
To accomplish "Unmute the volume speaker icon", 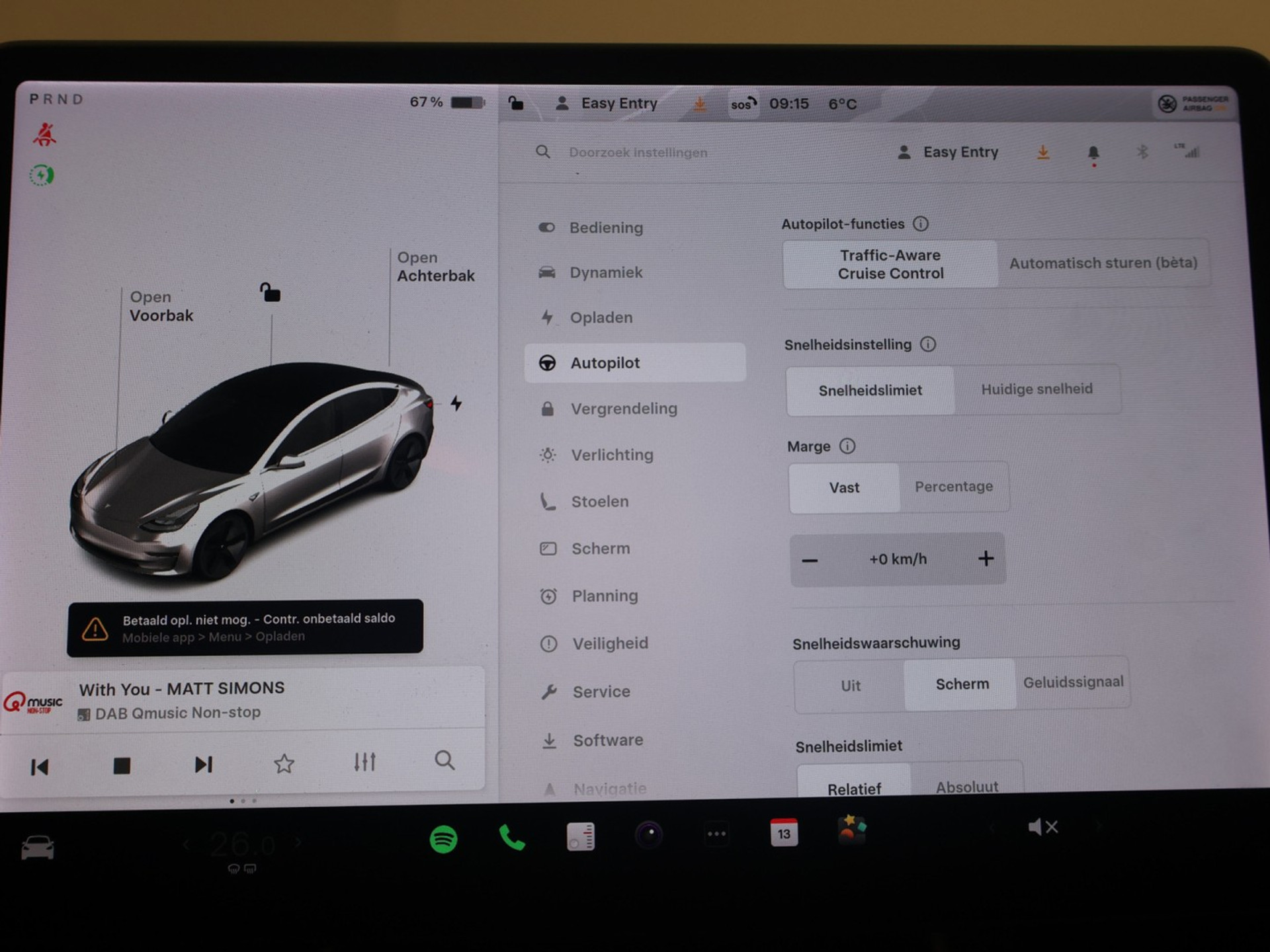I will [1042, 827].
